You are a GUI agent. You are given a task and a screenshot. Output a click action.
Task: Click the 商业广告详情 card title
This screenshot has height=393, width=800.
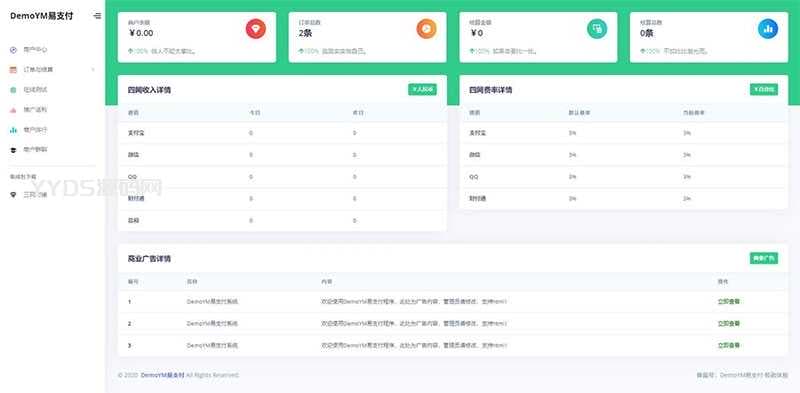pyautogui.click(x=149, y=259)
